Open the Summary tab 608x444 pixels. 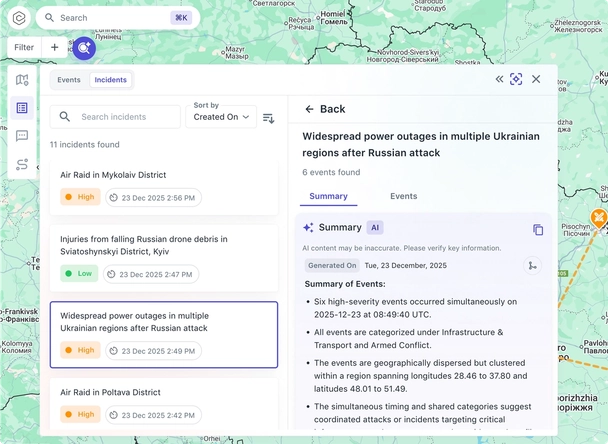(328, 196)
